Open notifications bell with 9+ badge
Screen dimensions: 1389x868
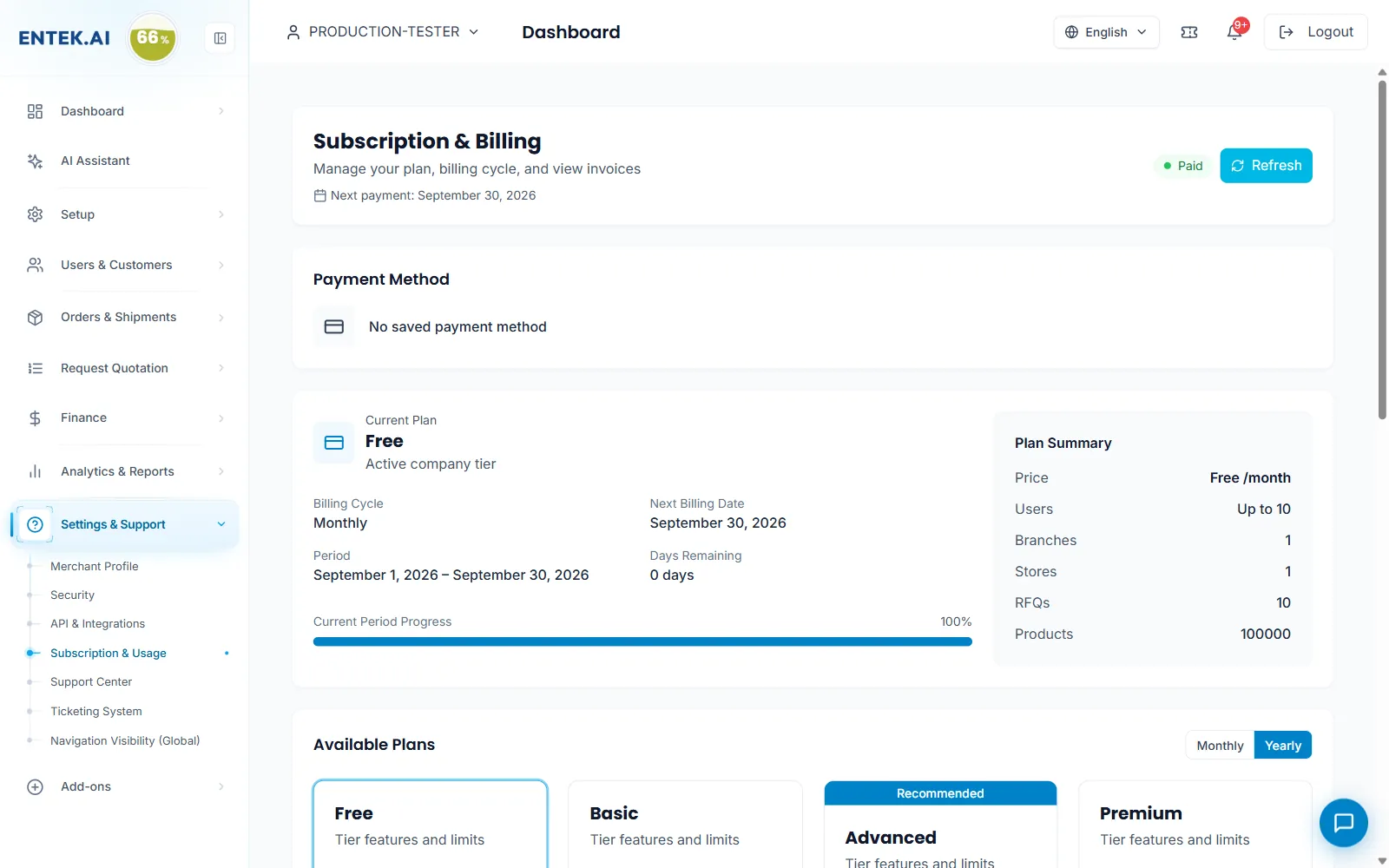[x=1234, y=32]
